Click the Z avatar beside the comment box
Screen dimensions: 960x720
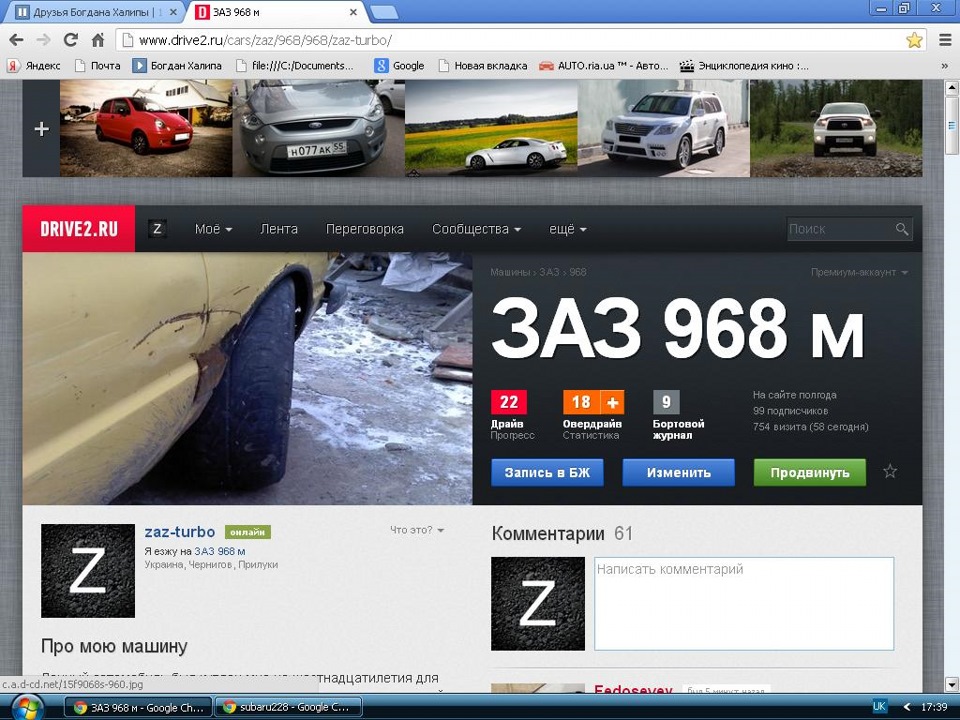point(538,603)
